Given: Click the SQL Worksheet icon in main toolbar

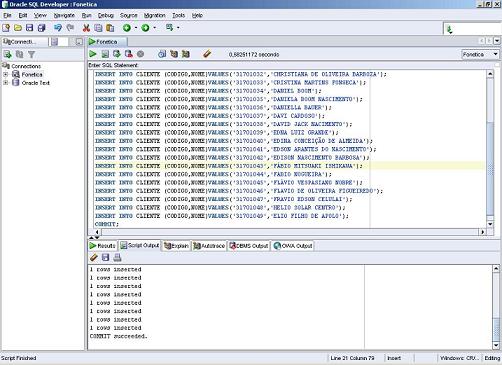Looking at the screenshot, I should (x=170, y=28).
